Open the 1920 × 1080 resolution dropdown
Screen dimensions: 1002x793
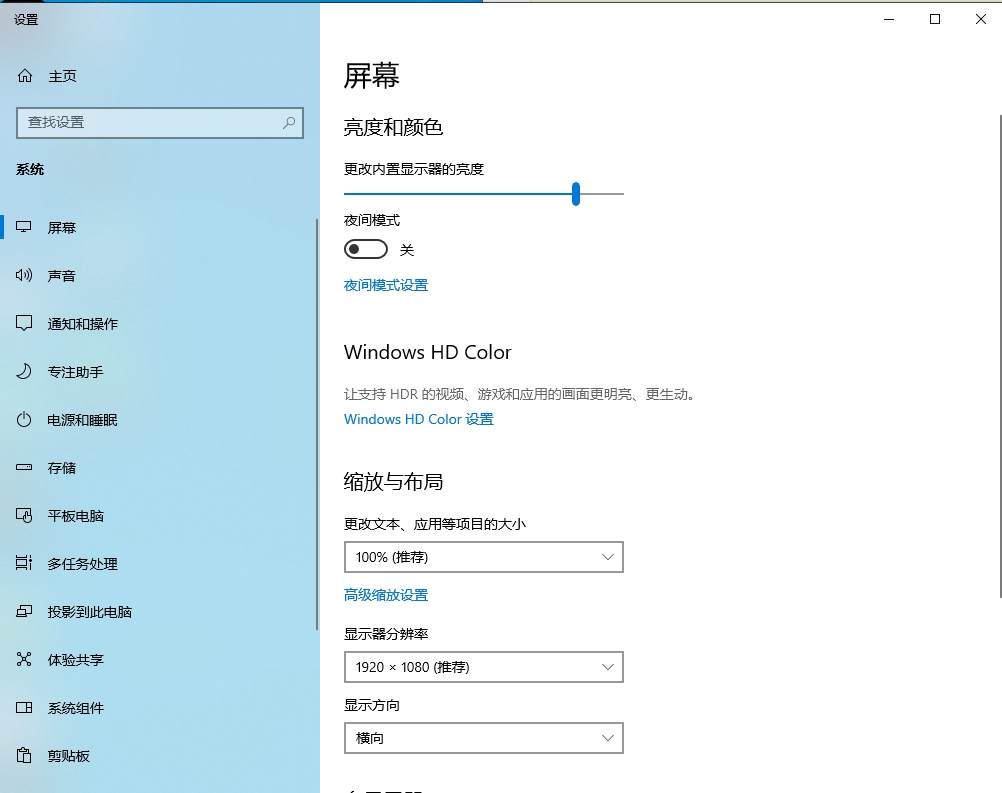pos(483,667)
